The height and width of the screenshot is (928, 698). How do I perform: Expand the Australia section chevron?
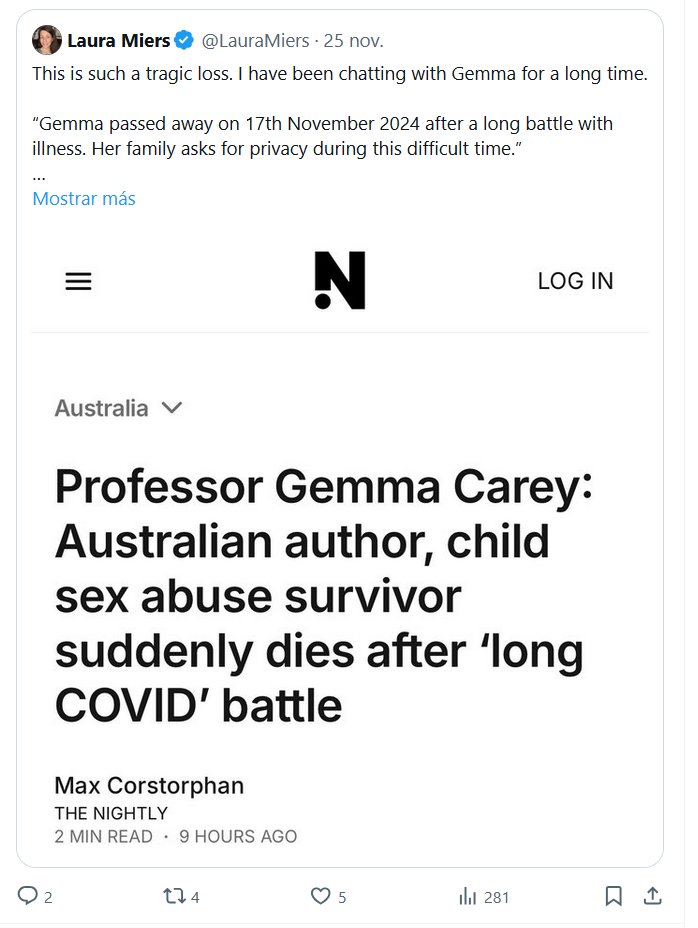171,408
